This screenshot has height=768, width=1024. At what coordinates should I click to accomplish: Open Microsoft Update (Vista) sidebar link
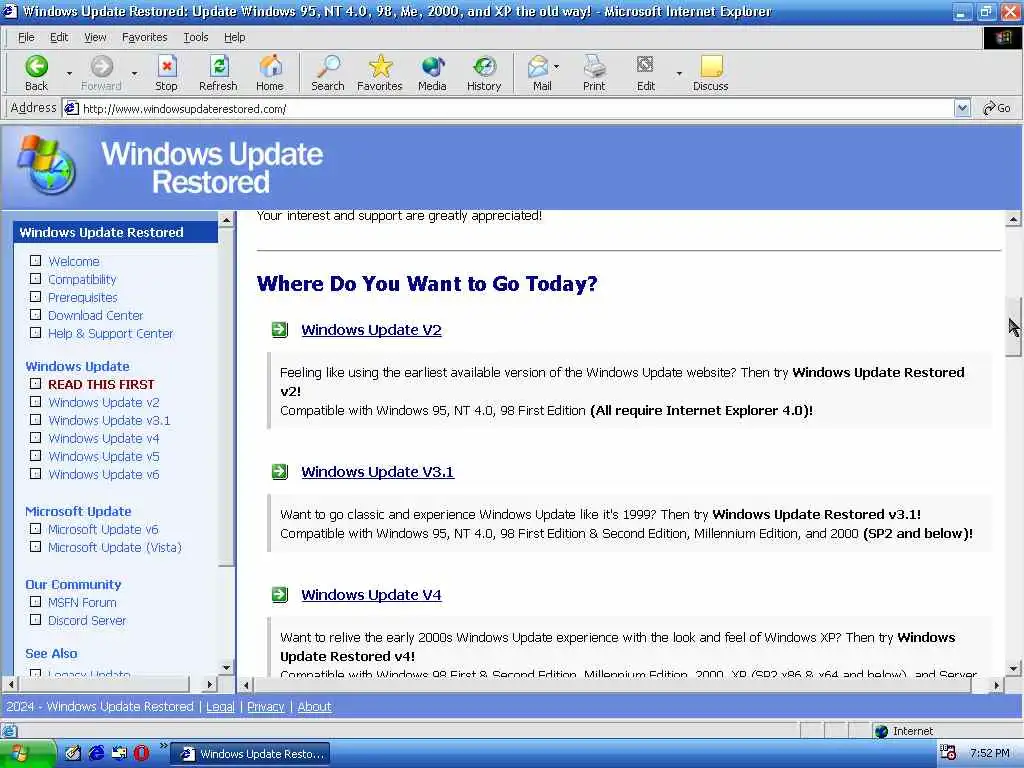[115, 547]
